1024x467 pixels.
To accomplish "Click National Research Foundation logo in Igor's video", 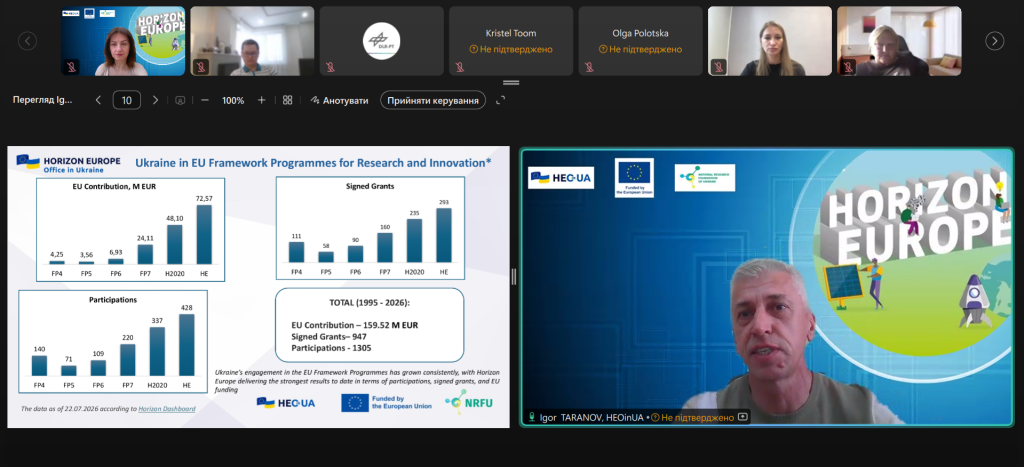I will click(705, 178).
